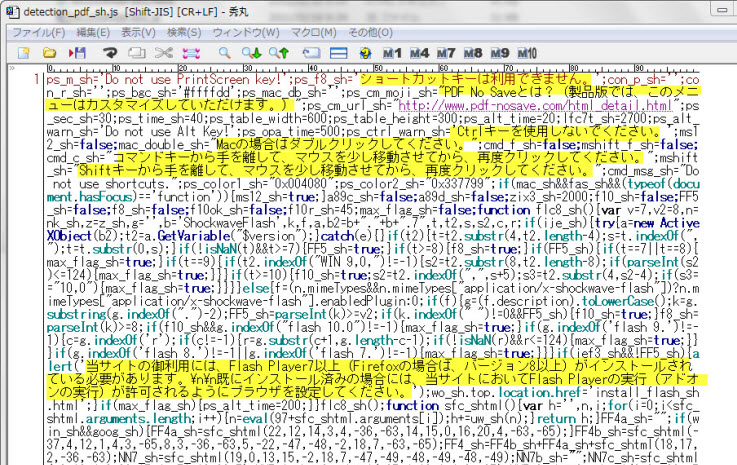Open the その他(O) menu
Image resolution: width=737 pixels, height=465 pixels.
pyautogui.click(x=370, y=32)
